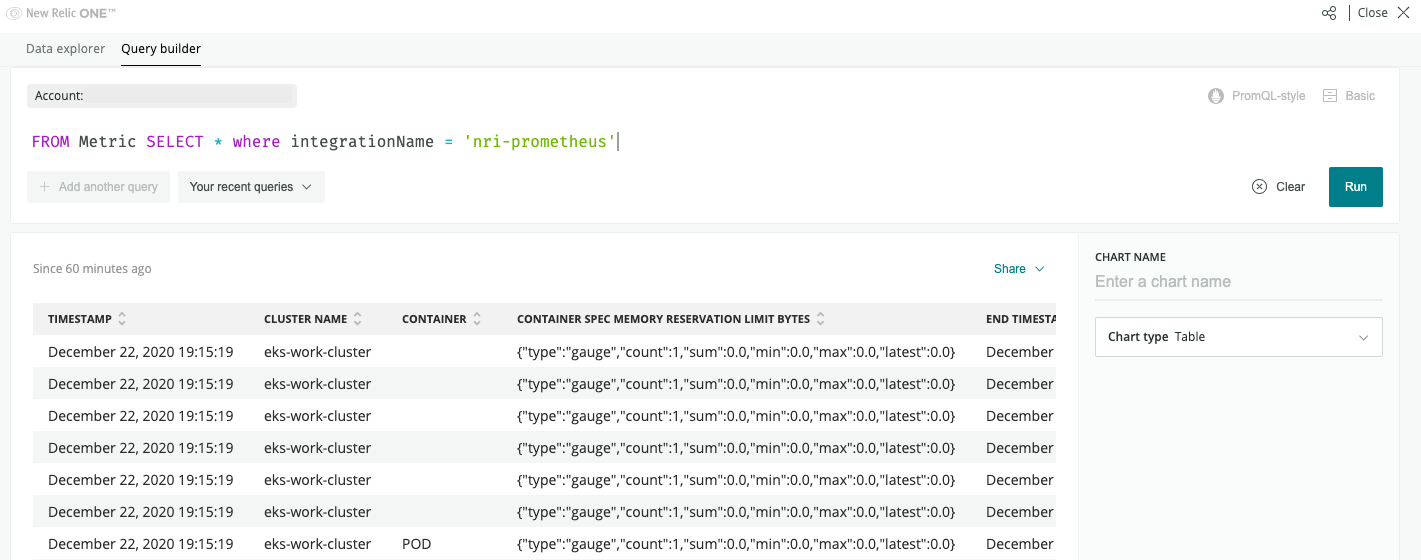The image size is (1421, 560).
Task: Open the Share dropdown menu
Action: (1019, 269)
